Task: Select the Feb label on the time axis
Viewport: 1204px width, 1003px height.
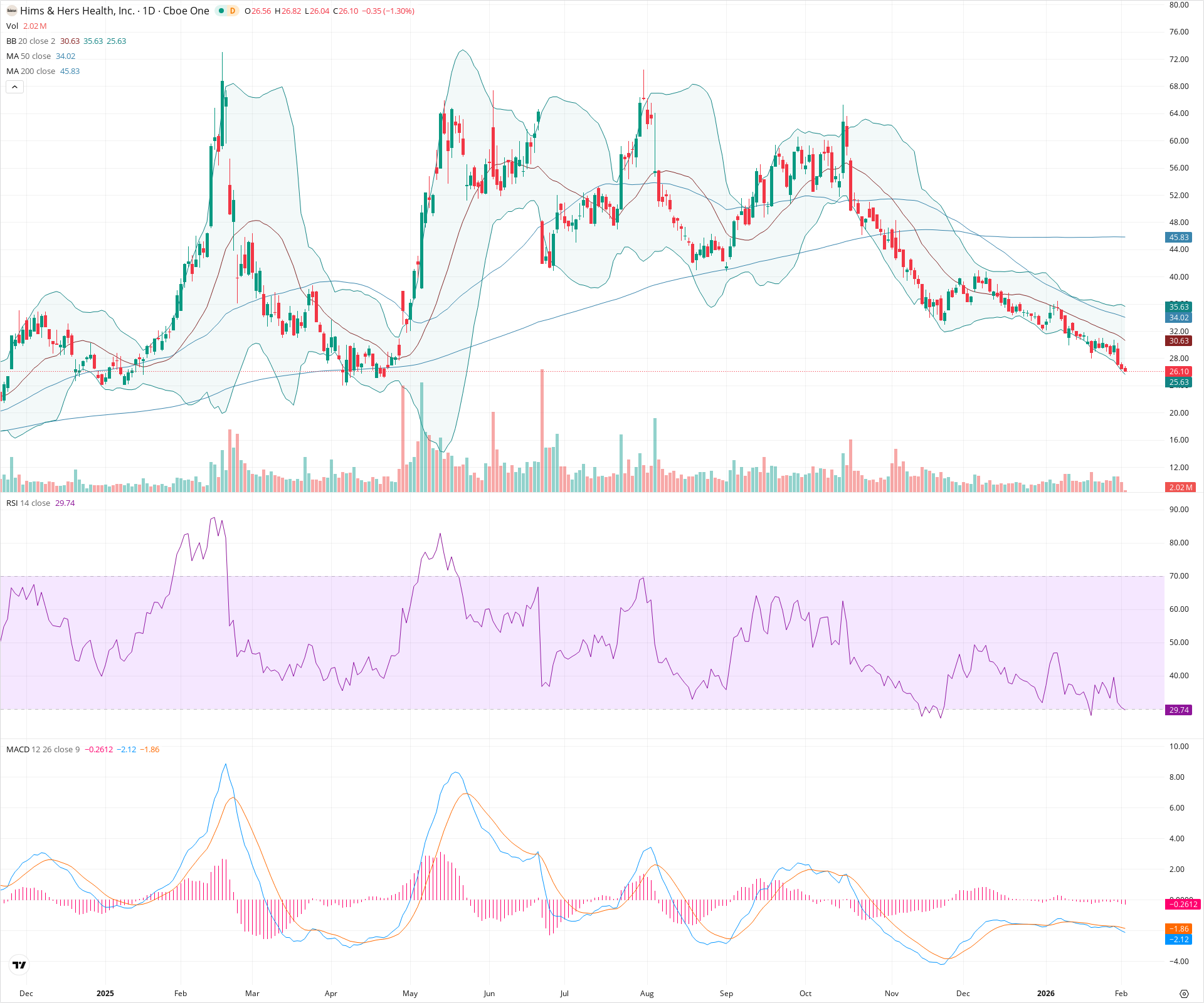Action: [180, 994]
